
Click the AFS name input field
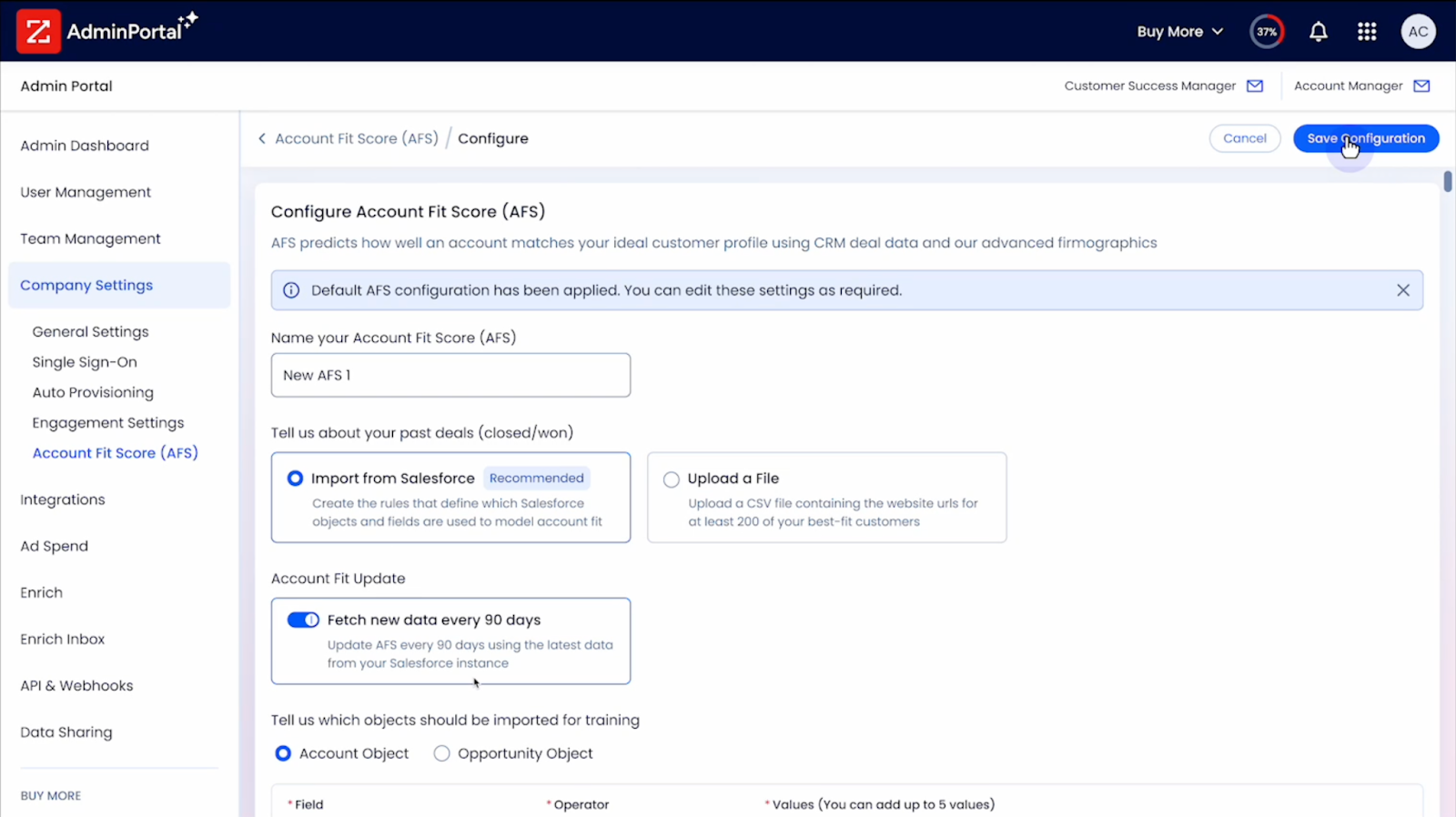[450, 375]
